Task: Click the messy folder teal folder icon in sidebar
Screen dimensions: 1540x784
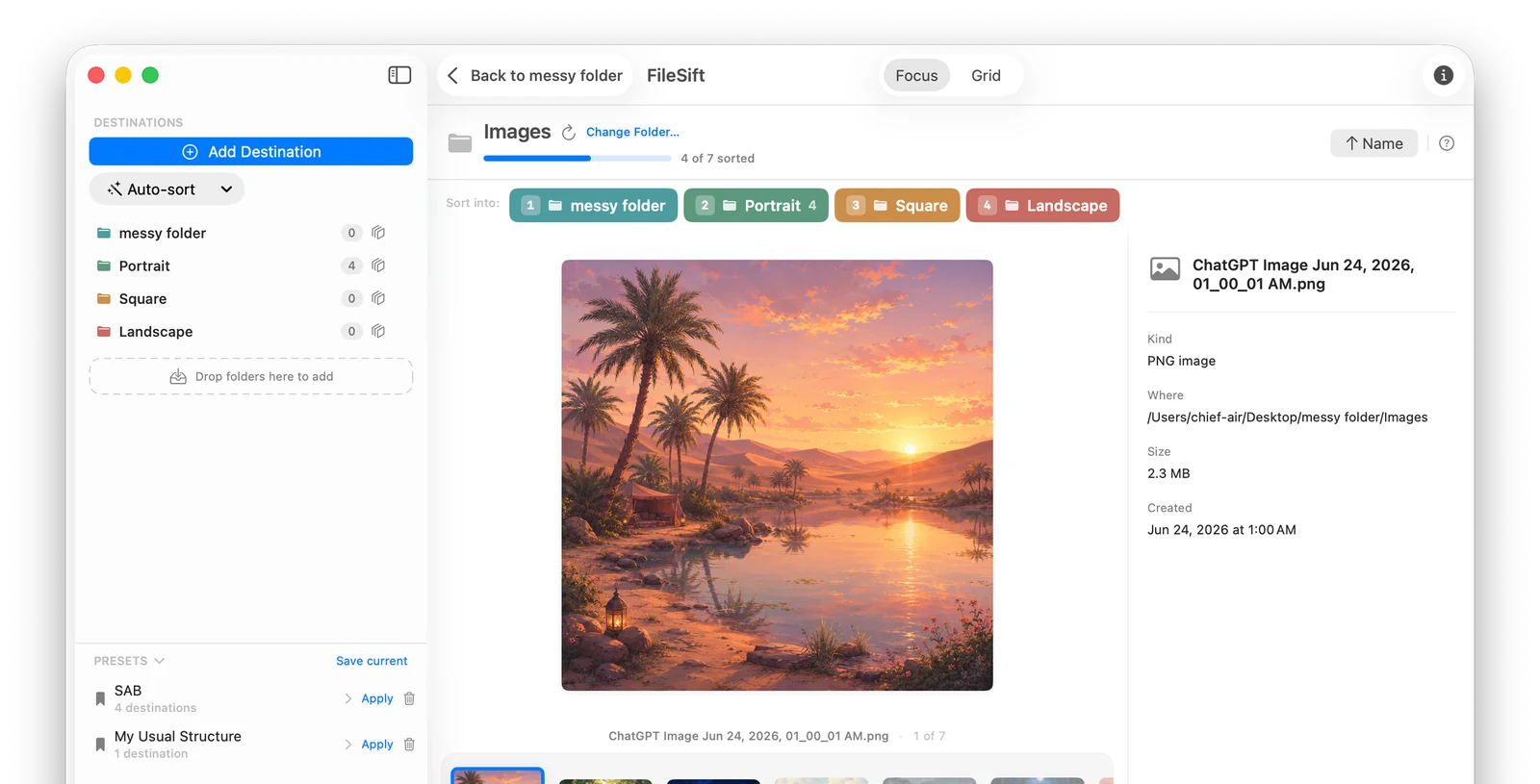Action: pos(103,233)
